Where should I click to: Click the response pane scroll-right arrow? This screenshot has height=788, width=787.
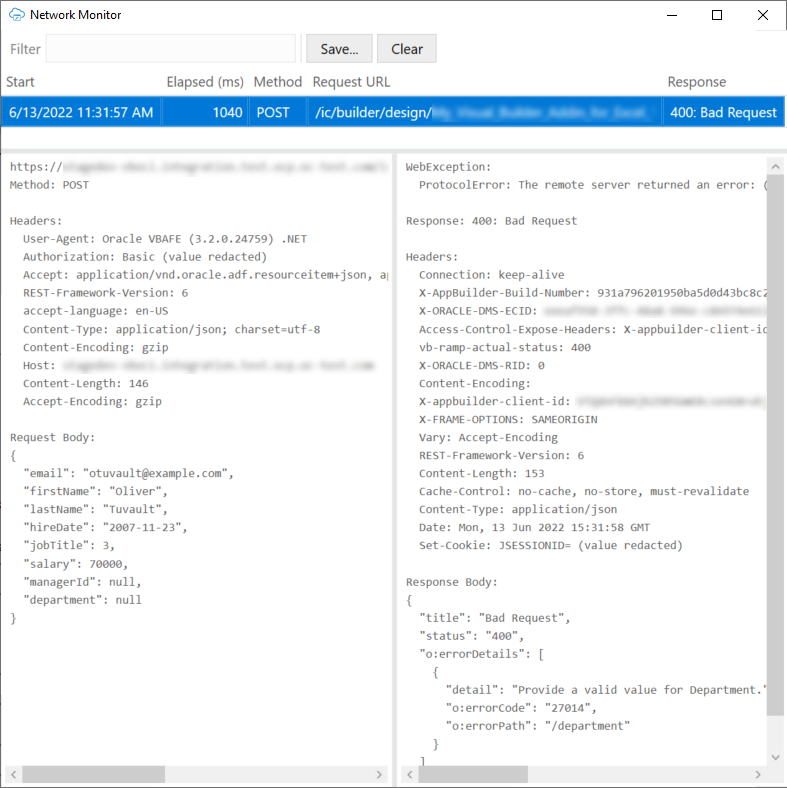click(x=758, y=774)
